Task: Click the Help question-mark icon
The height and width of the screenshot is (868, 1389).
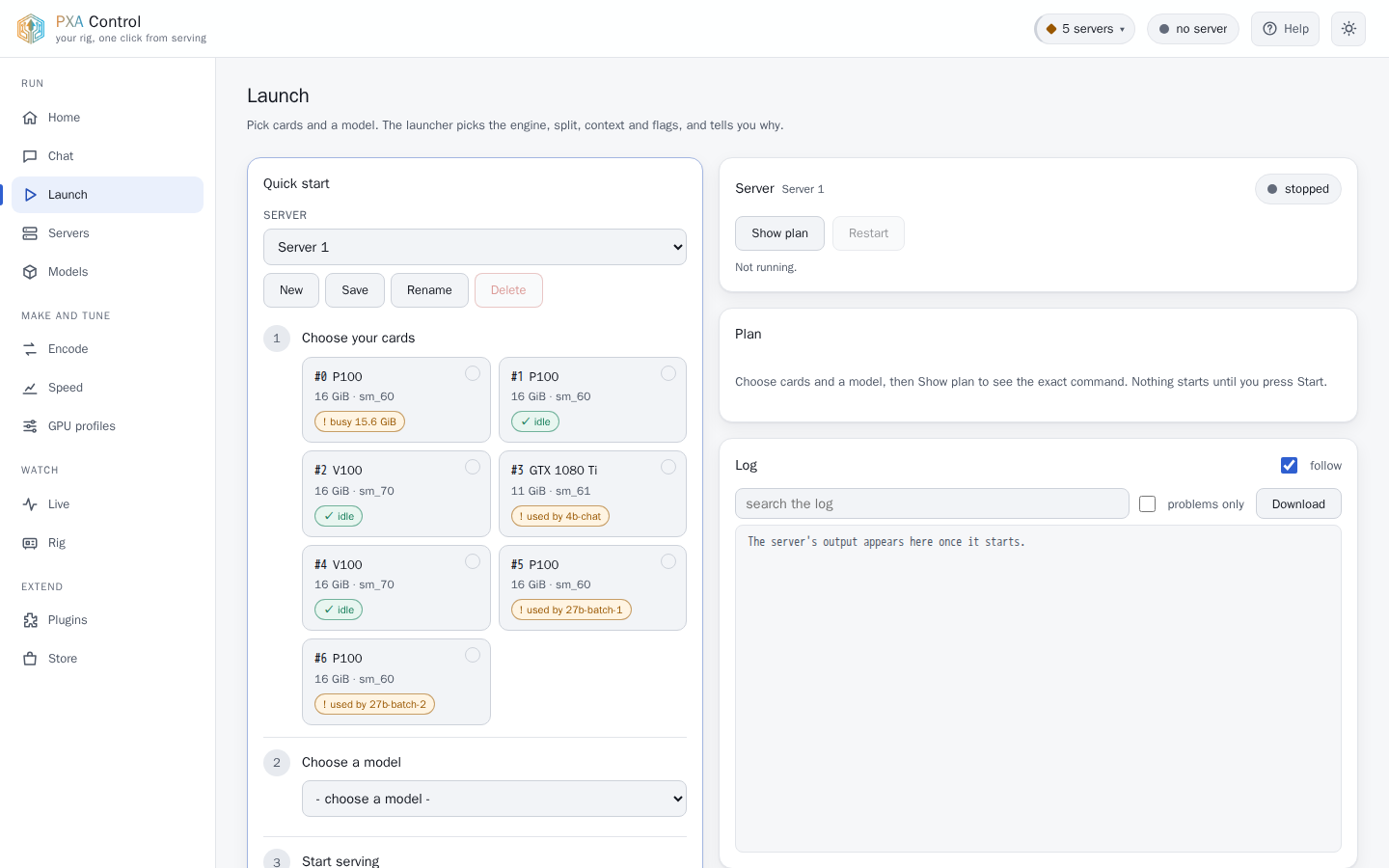Action: click(x=1269, y=29)
